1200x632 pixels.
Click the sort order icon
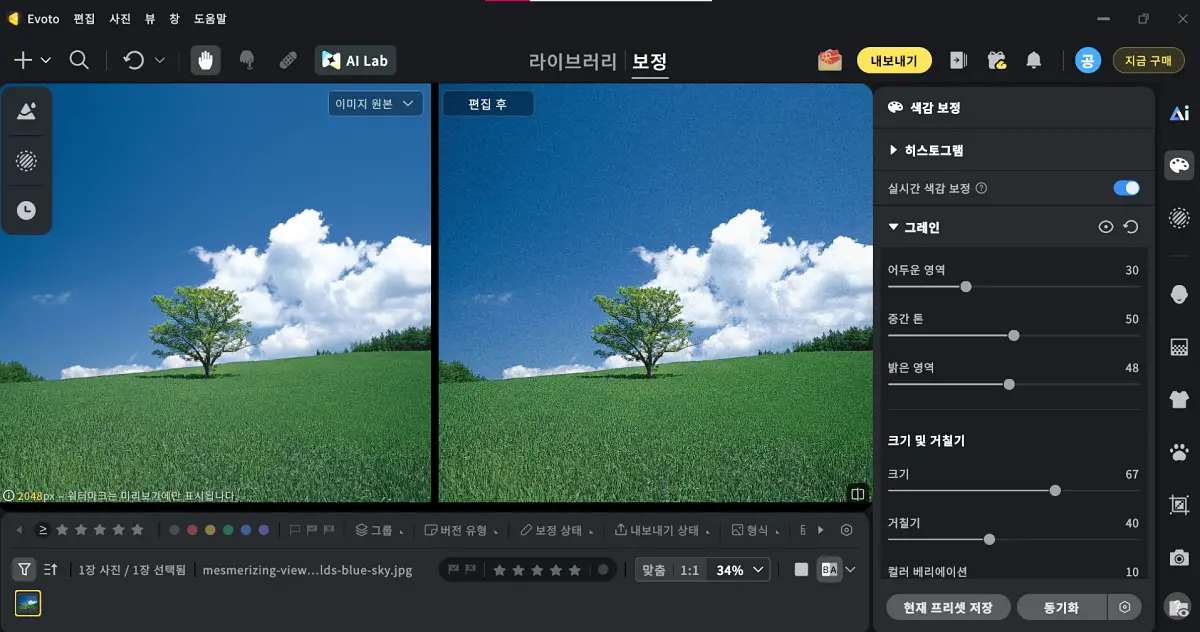(x=51, y=569)
